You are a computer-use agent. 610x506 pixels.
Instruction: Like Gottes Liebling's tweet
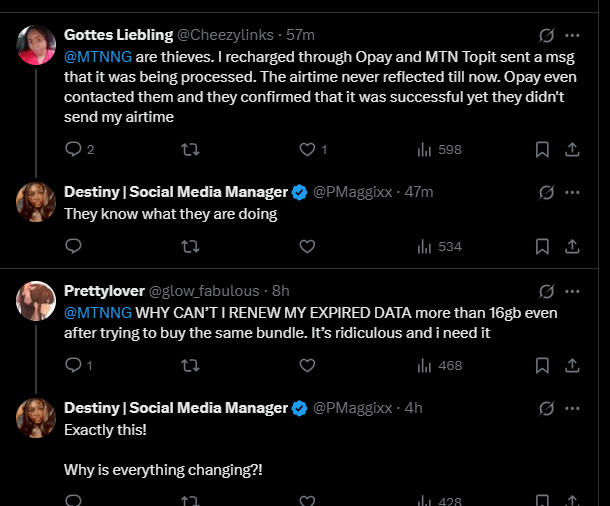pos(307,149)
